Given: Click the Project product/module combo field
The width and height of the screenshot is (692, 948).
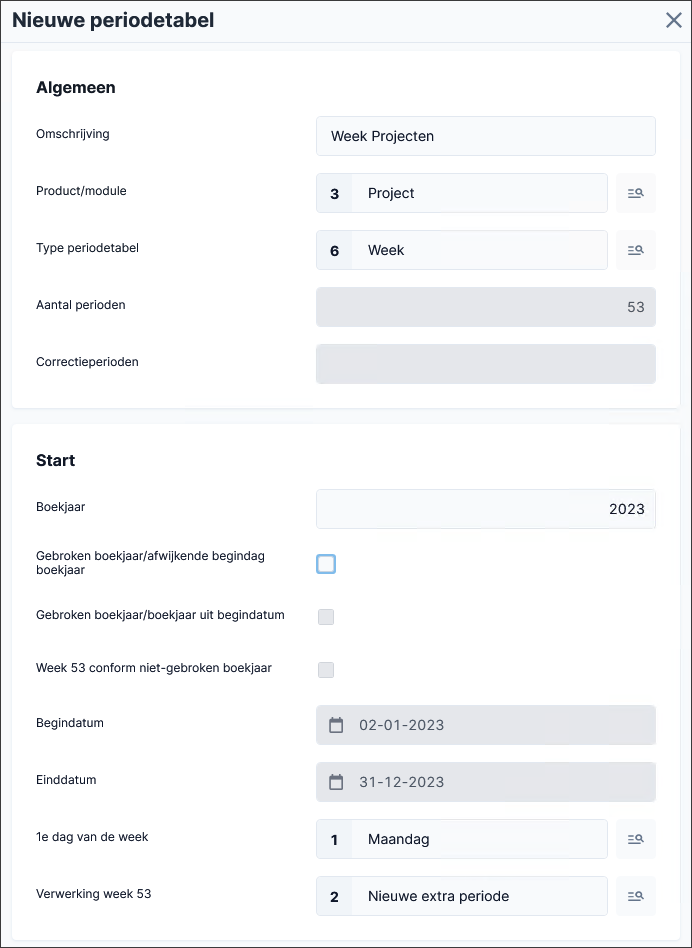Looking at the screenshot, I should point(462,193).
